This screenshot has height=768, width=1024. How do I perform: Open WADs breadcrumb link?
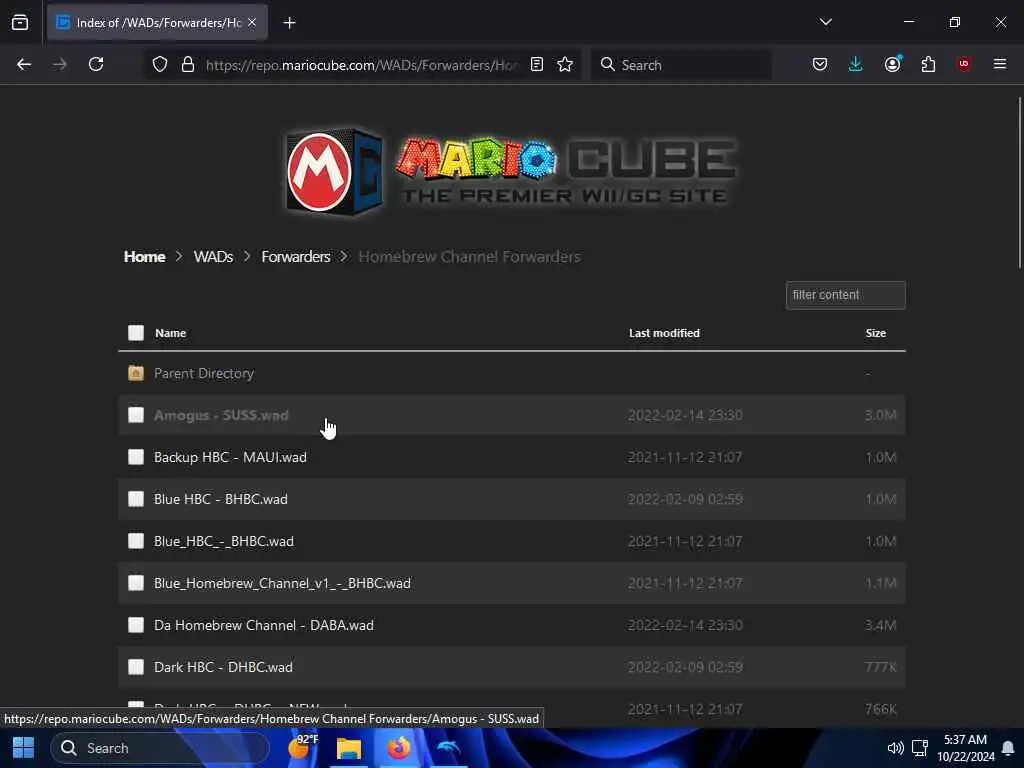(x=214, y=257)
